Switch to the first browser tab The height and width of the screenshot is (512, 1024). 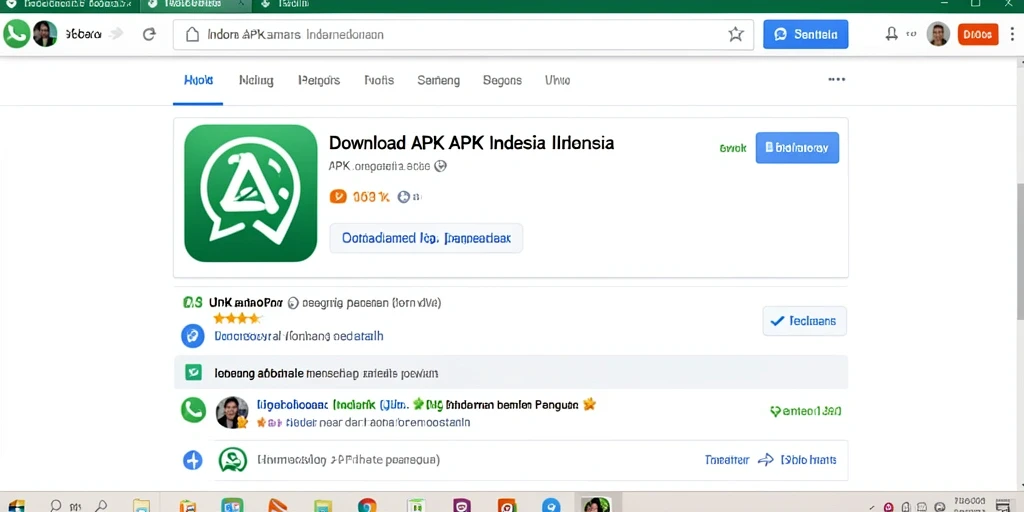[69, 5]
